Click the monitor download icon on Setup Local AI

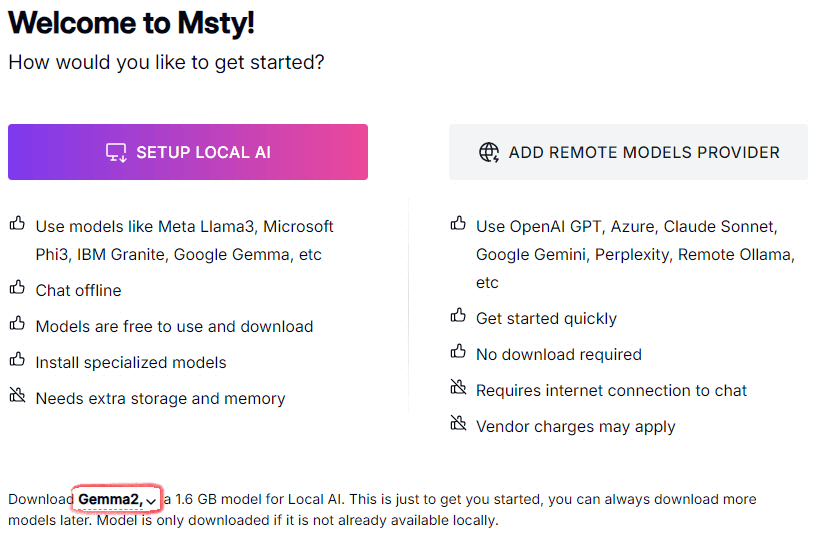[116, 153]
